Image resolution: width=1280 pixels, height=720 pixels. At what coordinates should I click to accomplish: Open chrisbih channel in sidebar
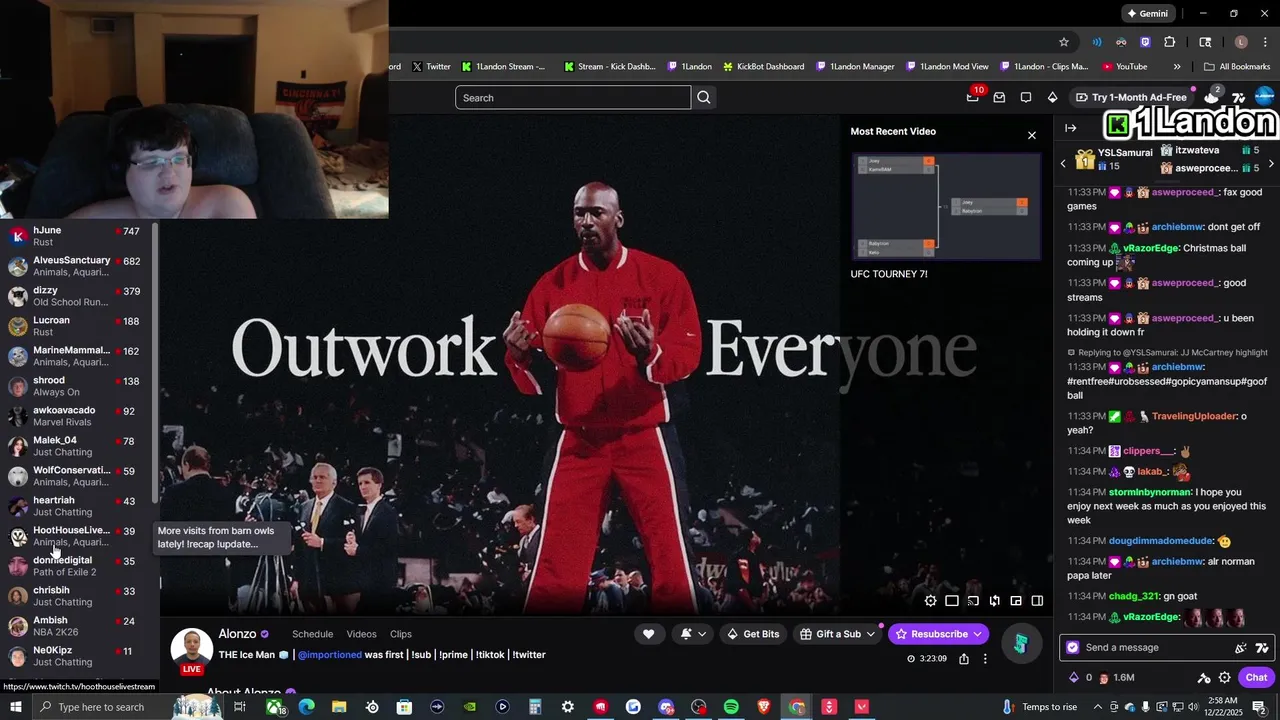(77, 596)
